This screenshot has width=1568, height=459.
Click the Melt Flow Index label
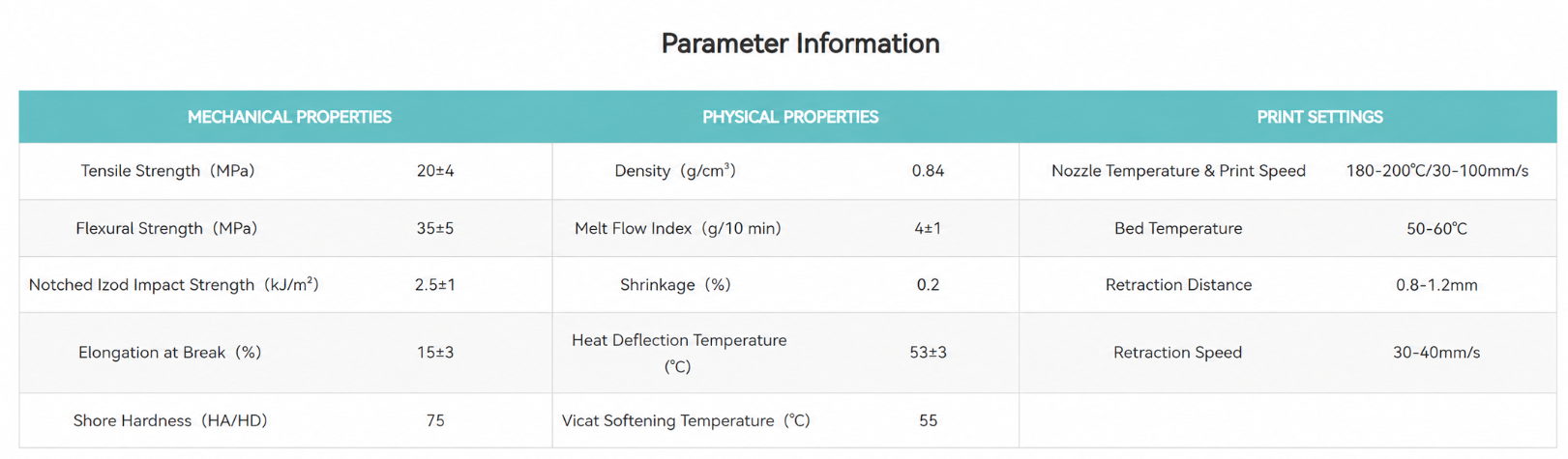tap(677, 229)
